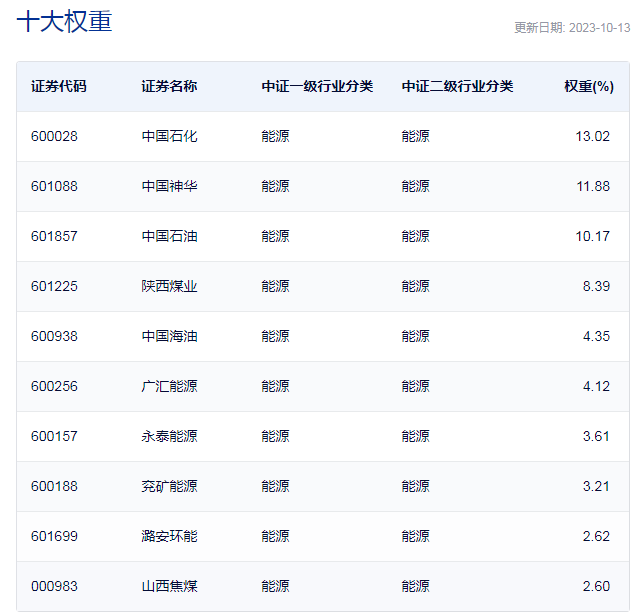Screen dimensions: 635x616
Task: Select stock name 陕西煤业
Action: click(x=169, y=286)
